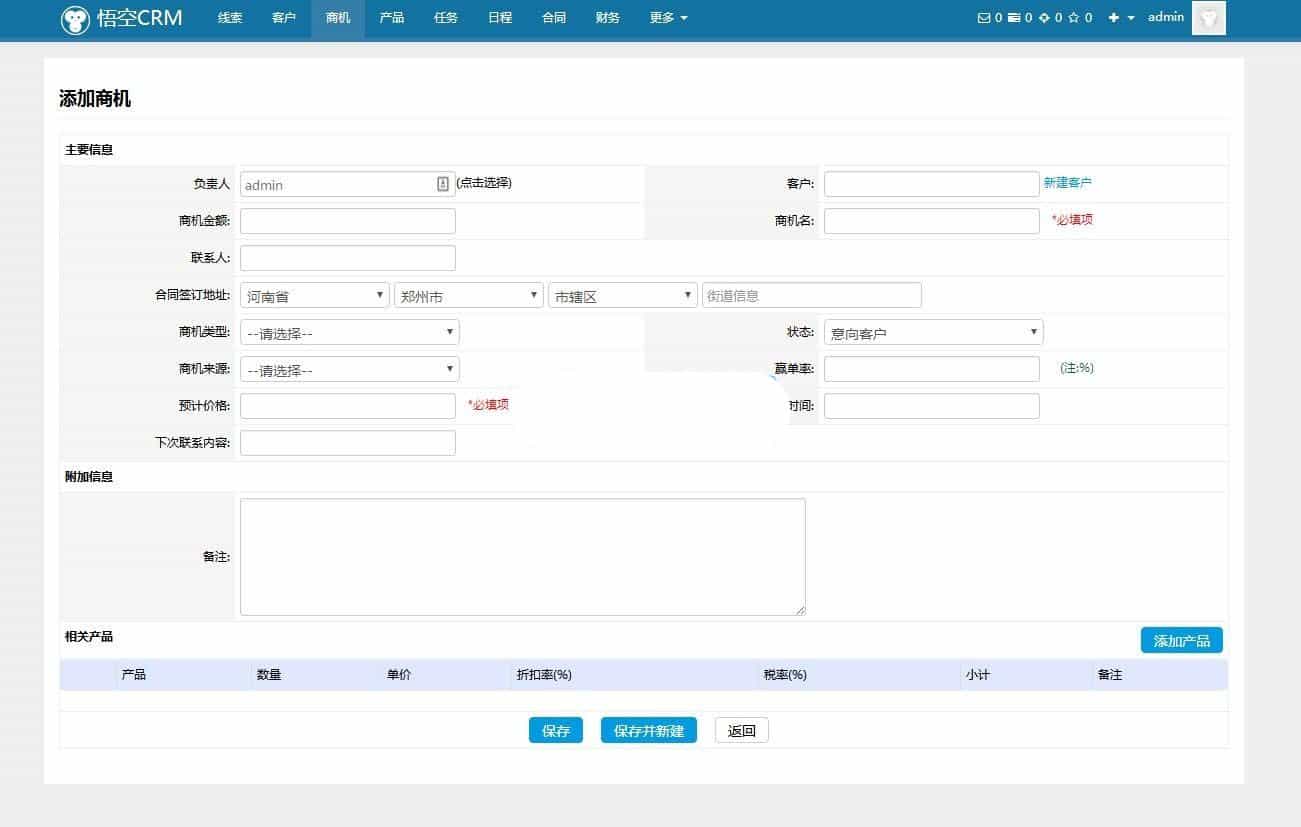Click into the 备注 text area
The image size is (1301, 827).
click(522, 557)
